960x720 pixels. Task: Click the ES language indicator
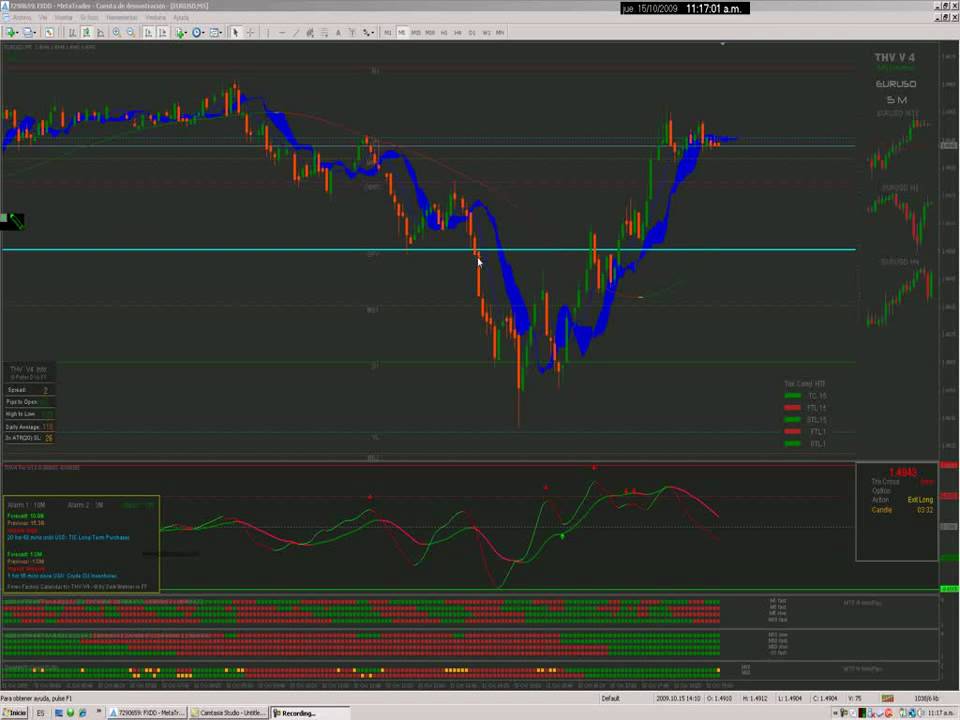coord(40,713)
